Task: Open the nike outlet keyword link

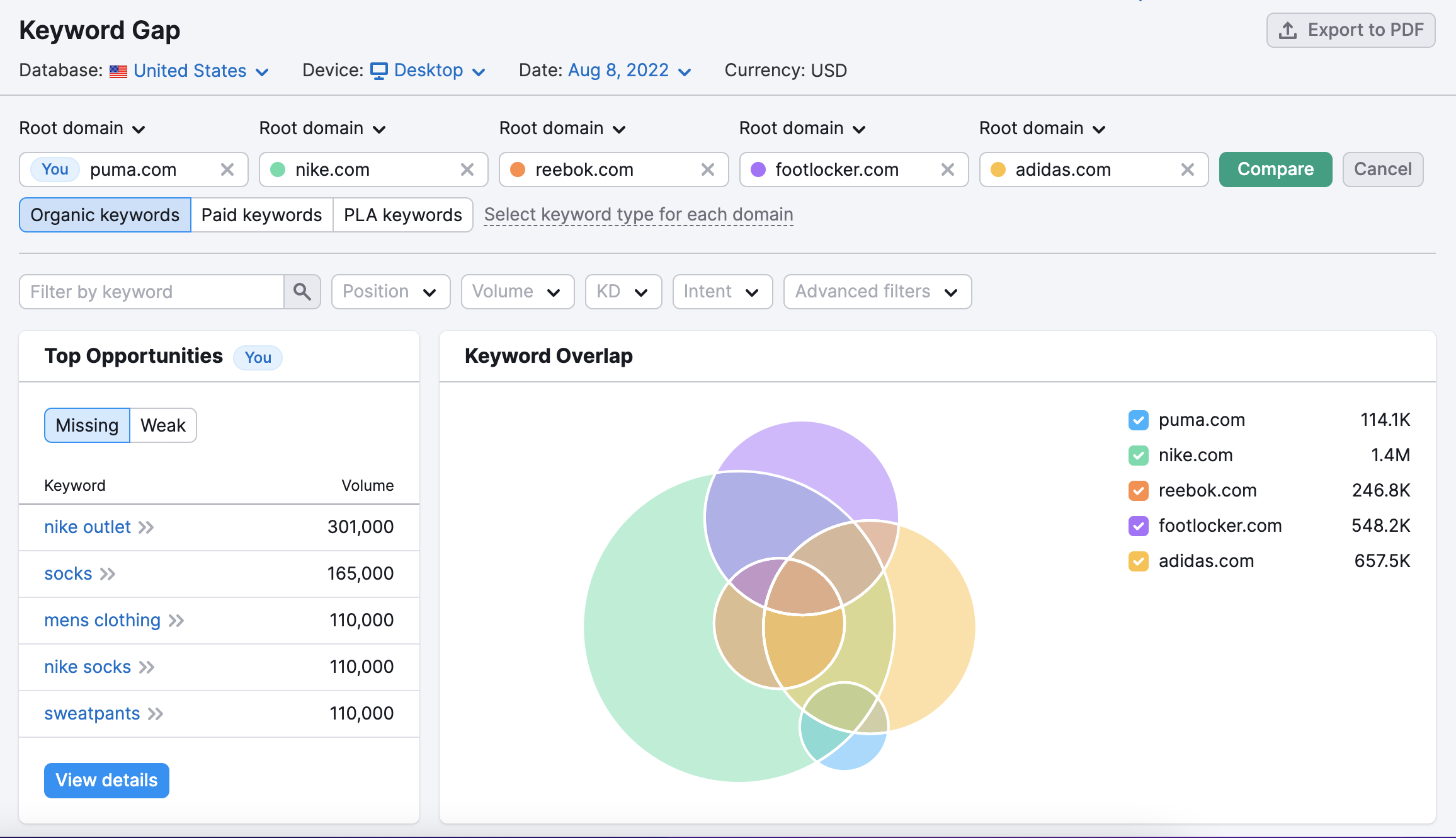Action: point(88,527)
